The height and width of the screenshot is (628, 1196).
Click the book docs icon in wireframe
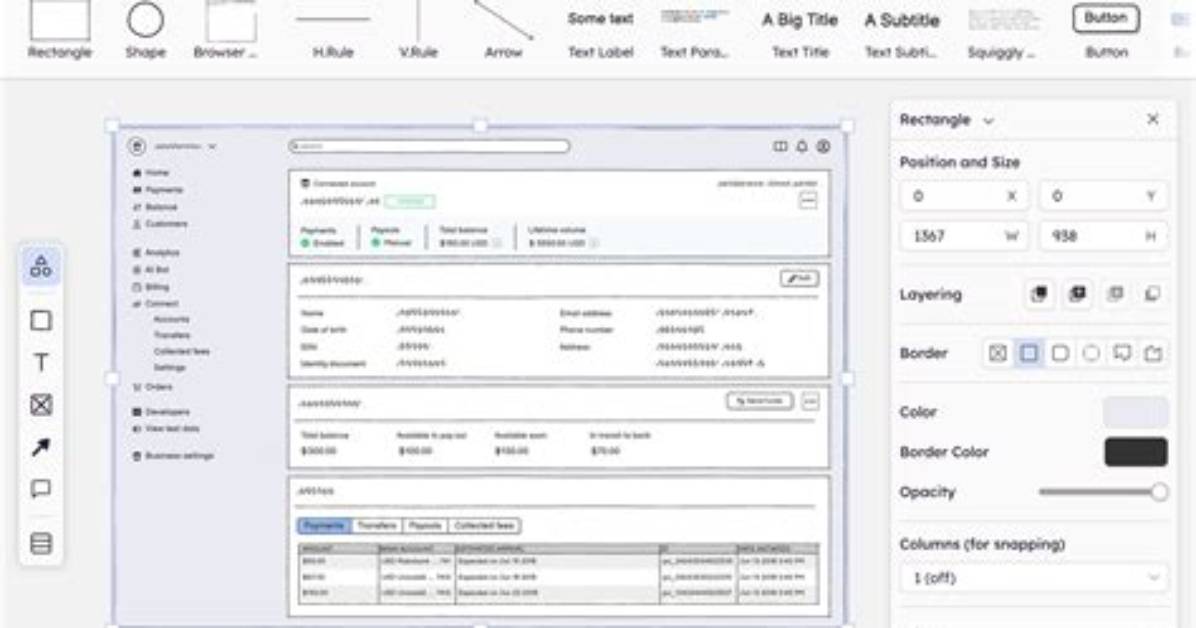click(x=780, y=146)
